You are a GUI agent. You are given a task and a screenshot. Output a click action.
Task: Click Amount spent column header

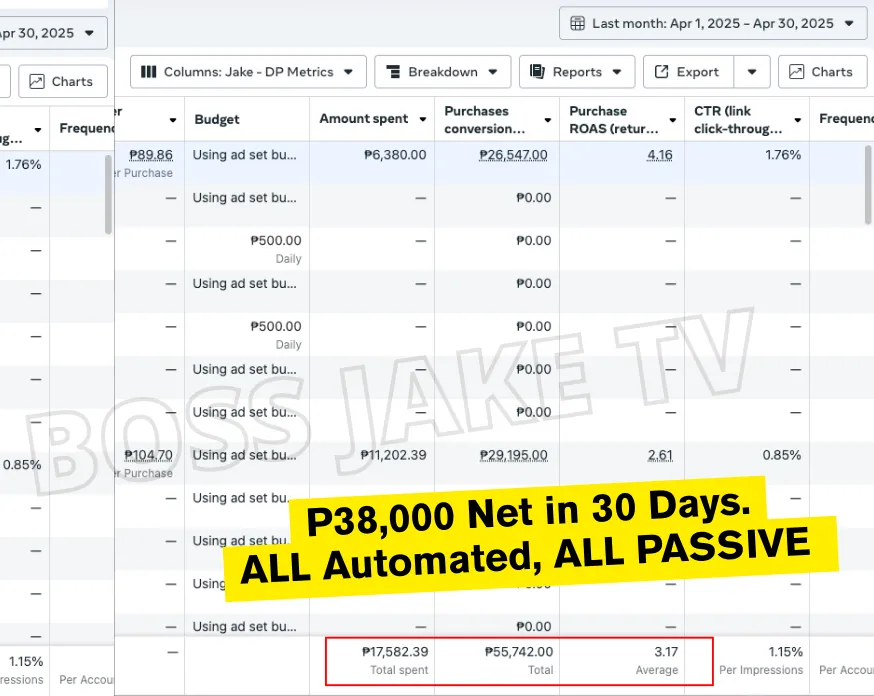tap(364, 119)
